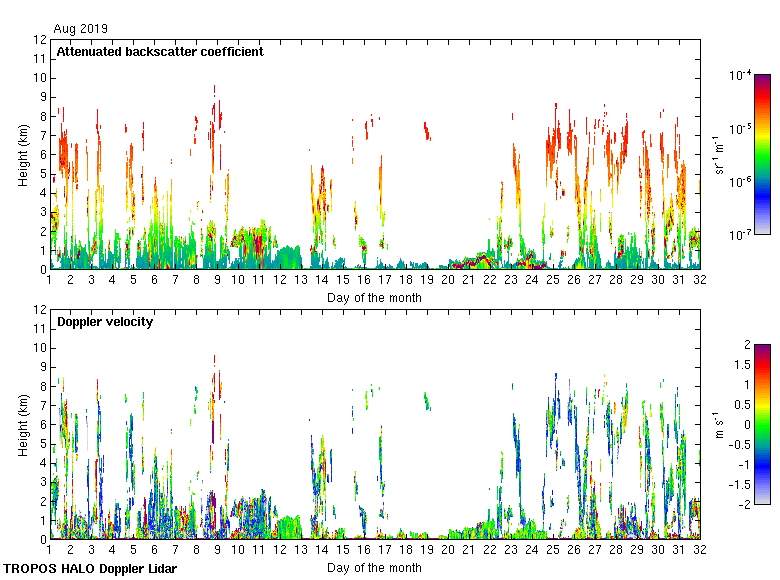Click the 10⁻⁷ label on the backscatter colorbar
Viewport: 780px width, 580px height.
coord(740,235)
